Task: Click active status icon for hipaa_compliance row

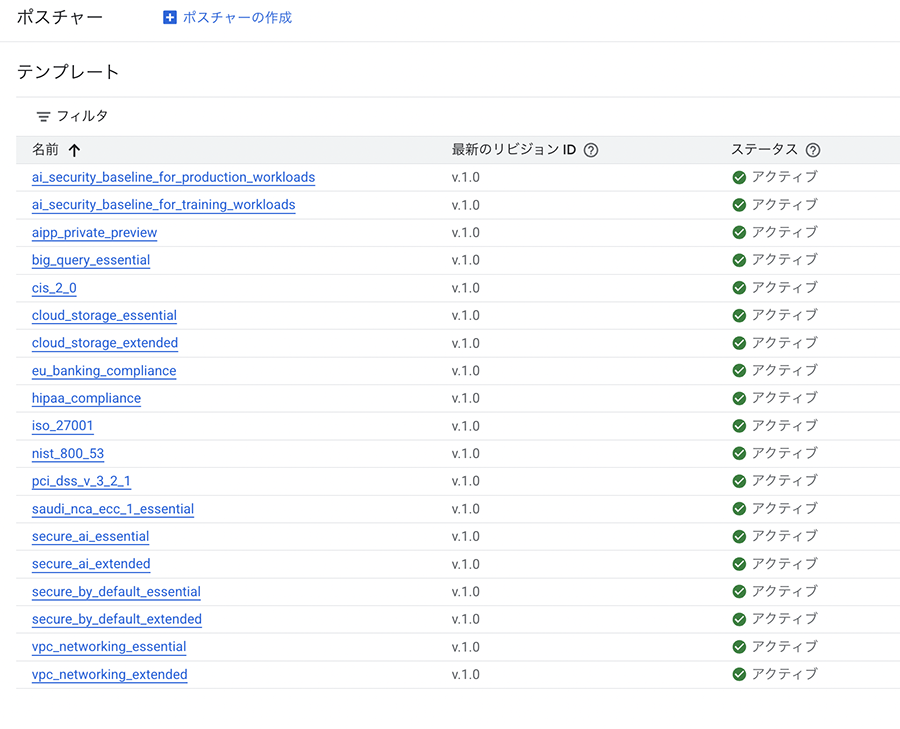Action: pyautogui.click(x=739, y=398)
